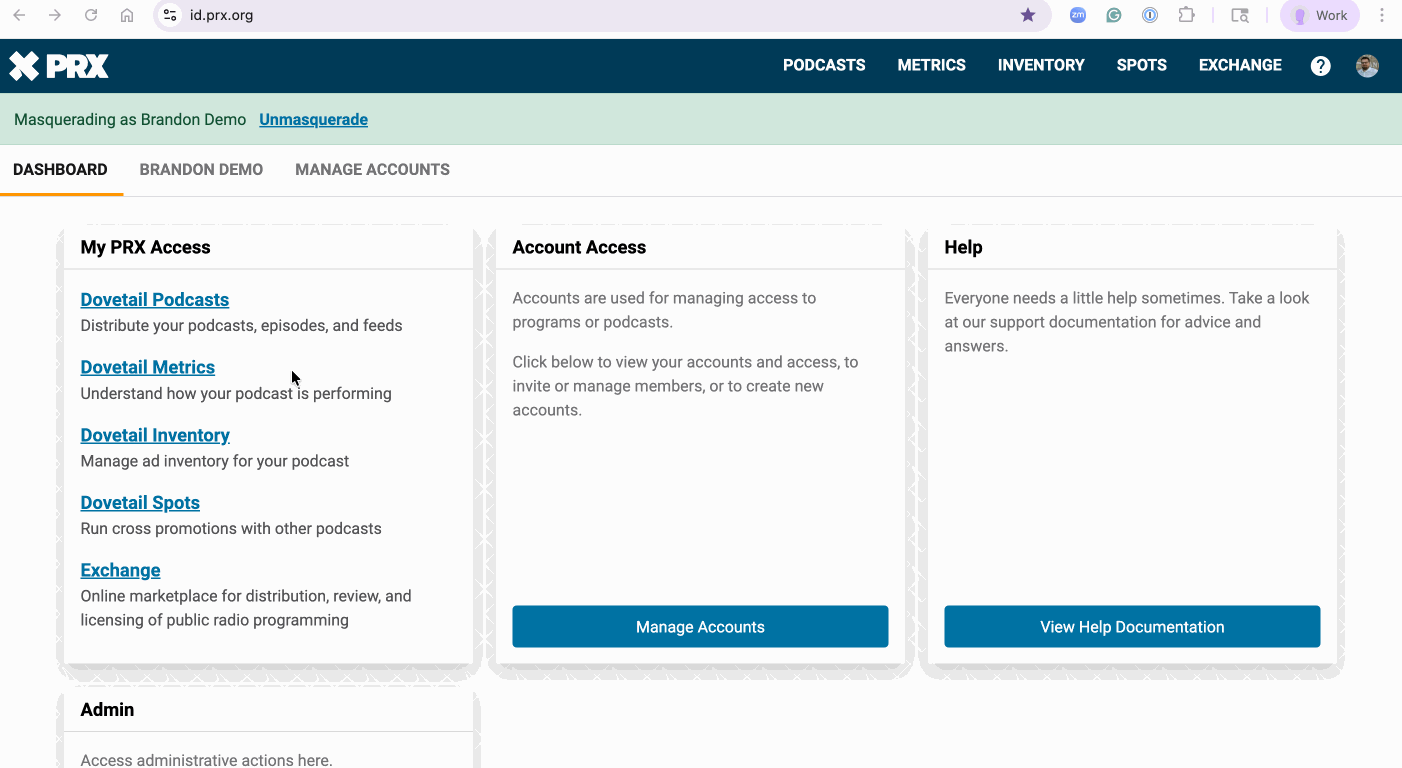The image size is (1402, 768).
Task: Click the browser back arrow
Action: [19, 15]
